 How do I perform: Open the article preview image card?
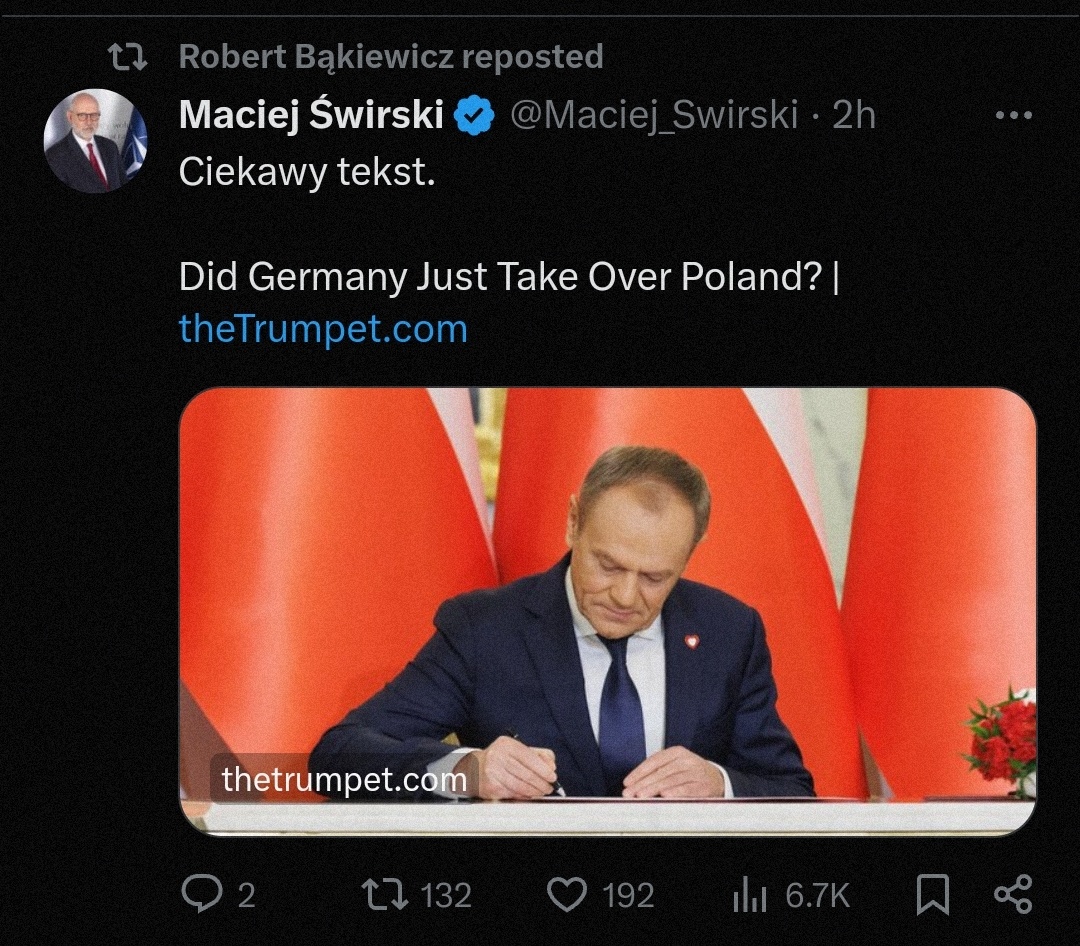coord(608,612)
